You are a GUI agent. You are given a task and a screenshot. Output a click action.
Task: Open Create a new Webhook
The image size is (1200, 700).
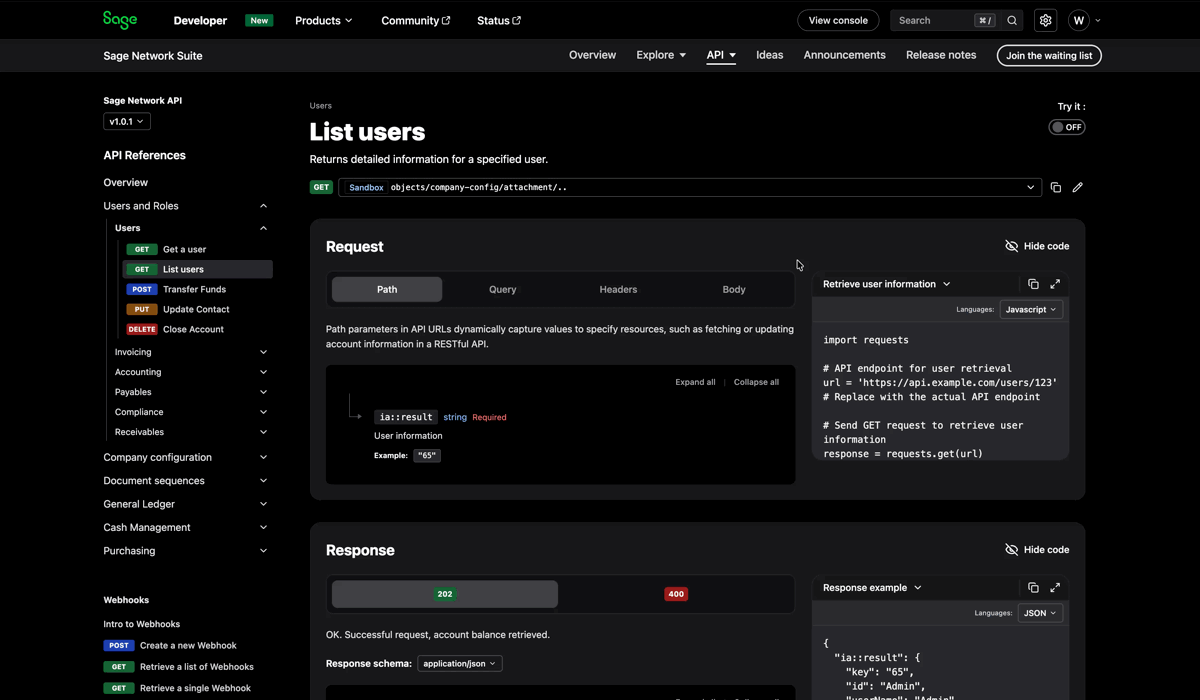pyautogui.click(x=188, y=646)
